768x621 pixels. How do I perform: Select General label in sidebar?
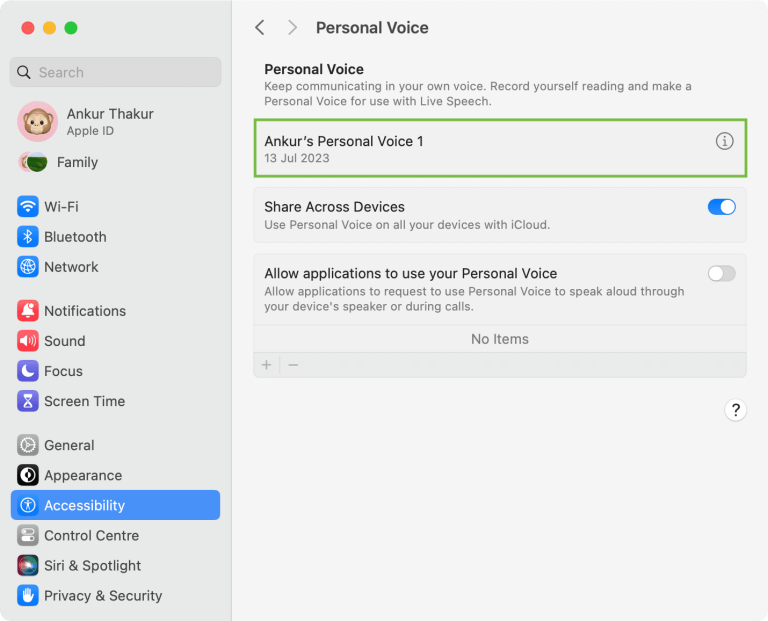(x=69, y=445)
